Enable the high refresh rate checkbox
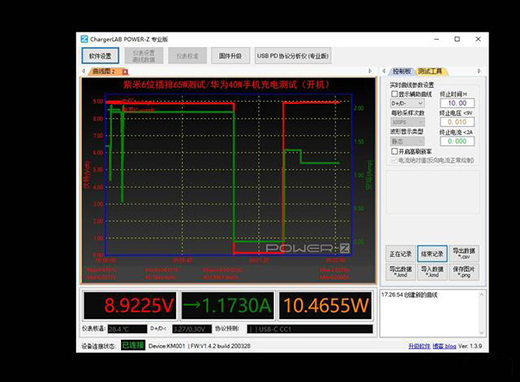The image size is (520, 382). tap(394, 151)
